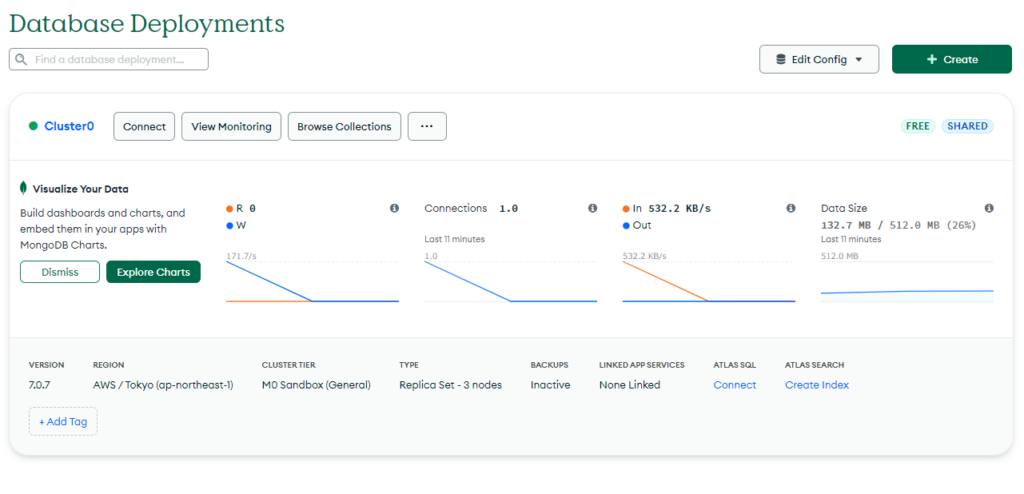Click the AWS / Tokyo (ap-northeast-1) text
The height and width of the screenshot is (494, 1024).
click(163, 385)
